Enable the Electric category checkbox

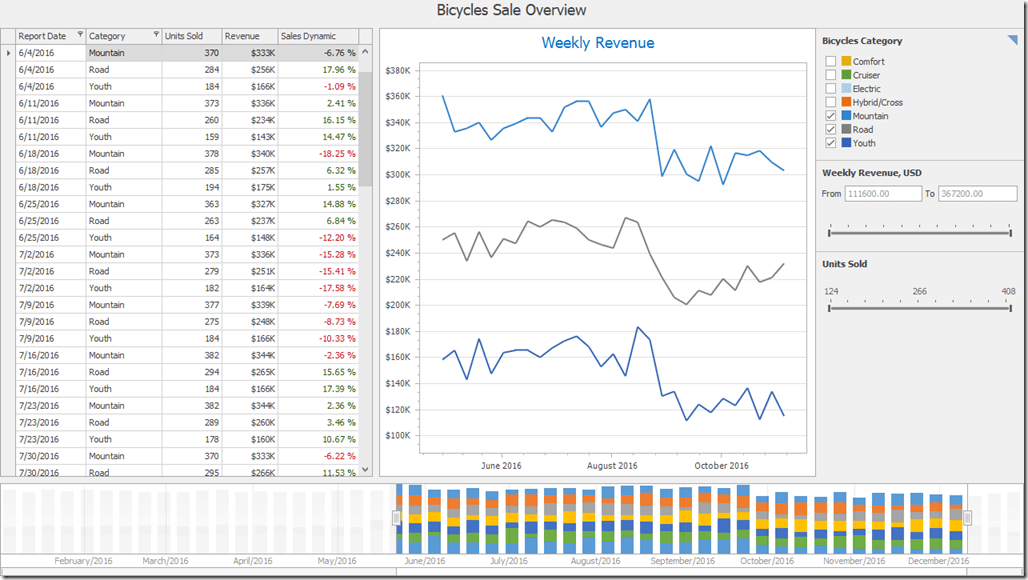point(831,88)
